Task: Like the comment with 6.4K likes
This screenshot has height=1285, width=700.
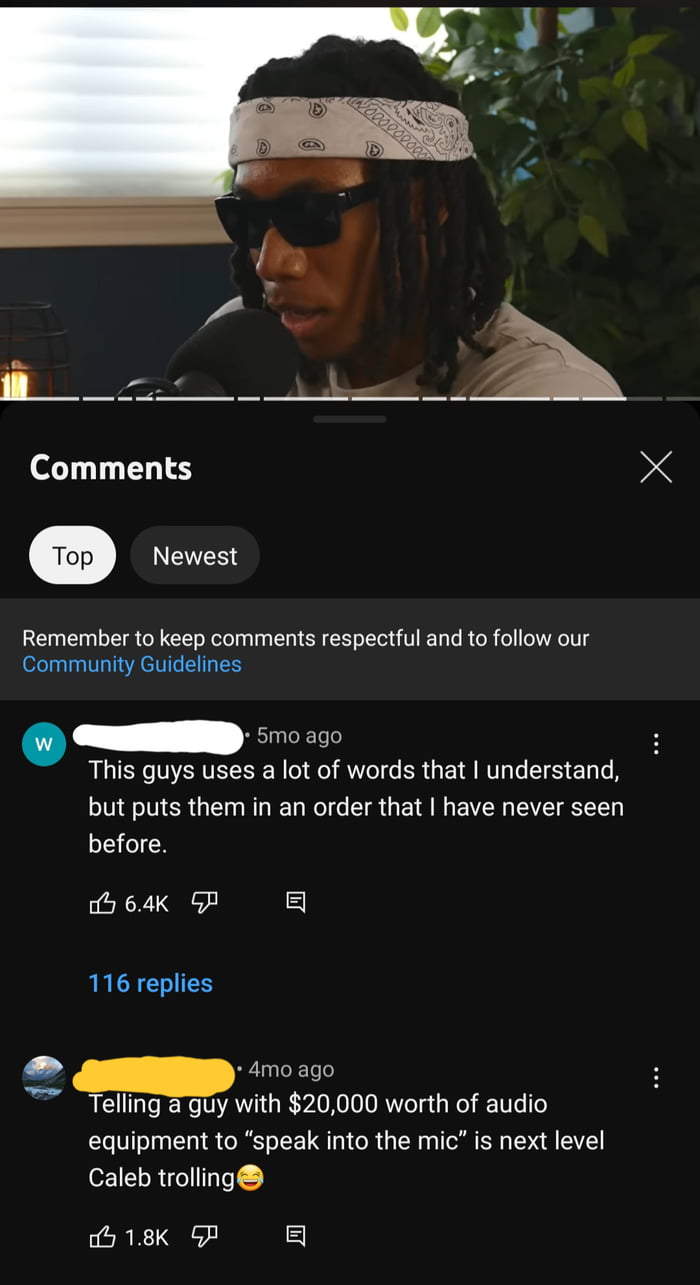Action: 102,904
